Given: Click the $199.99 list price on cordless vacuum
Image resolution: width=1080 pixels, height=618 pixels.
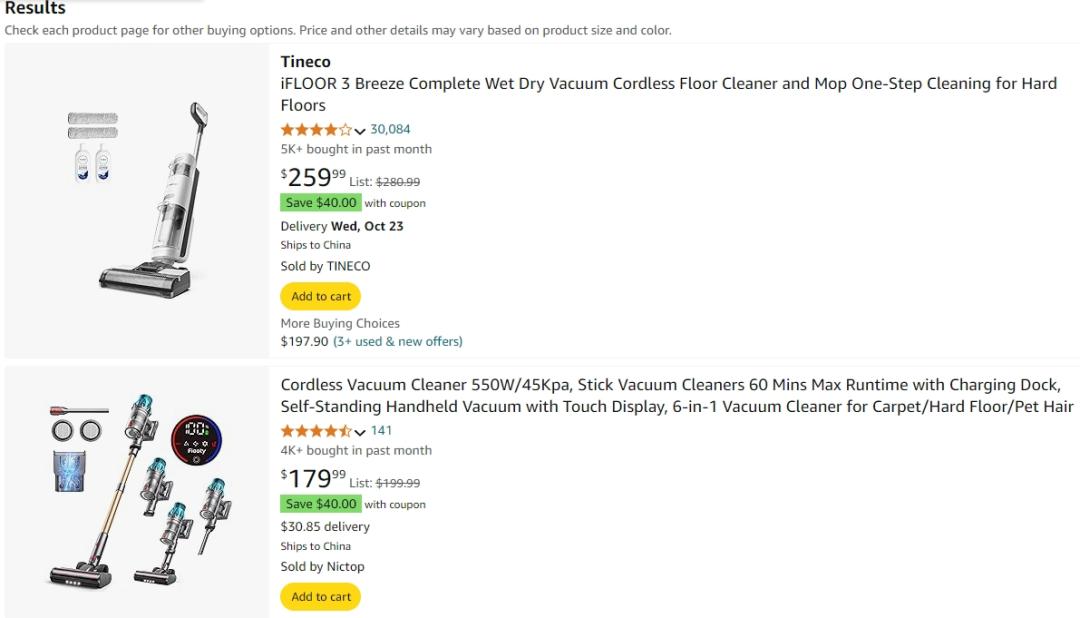Looking at the screenshot, I should point(397,483).
